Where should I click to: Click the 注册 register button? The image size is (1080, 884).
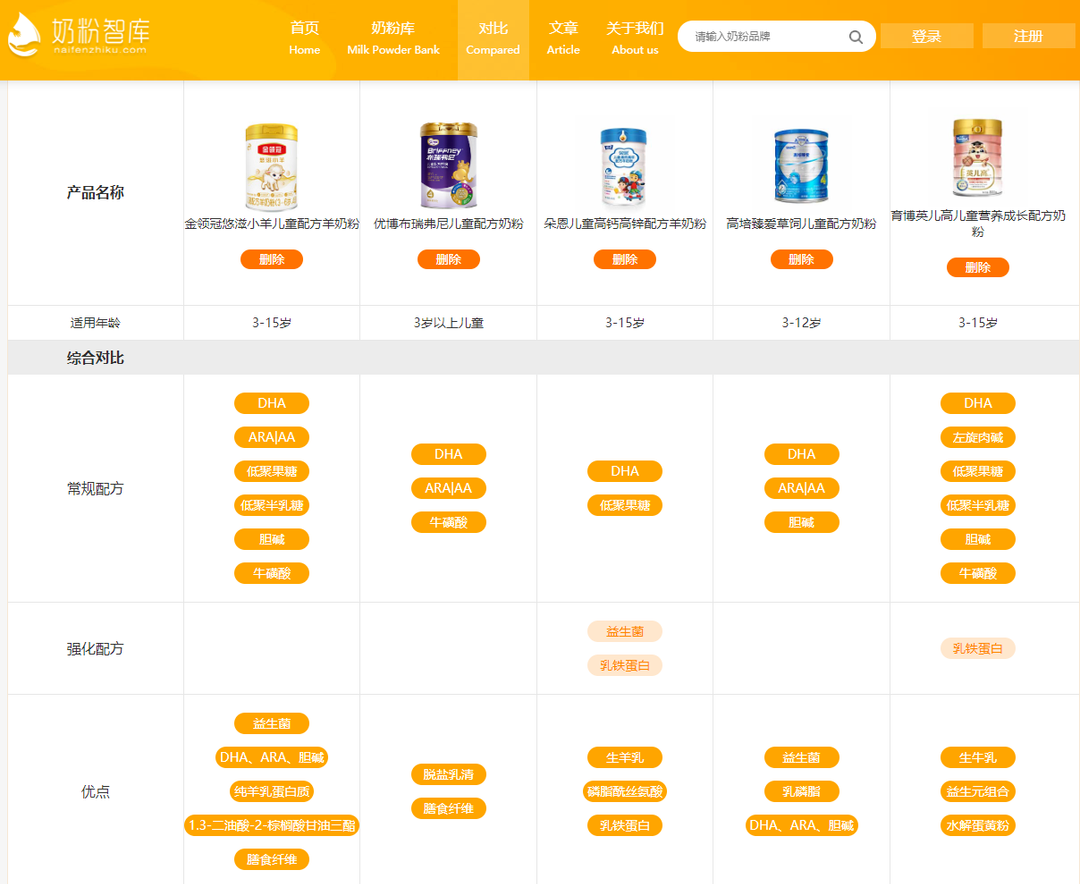click(x=1028, y=36)
